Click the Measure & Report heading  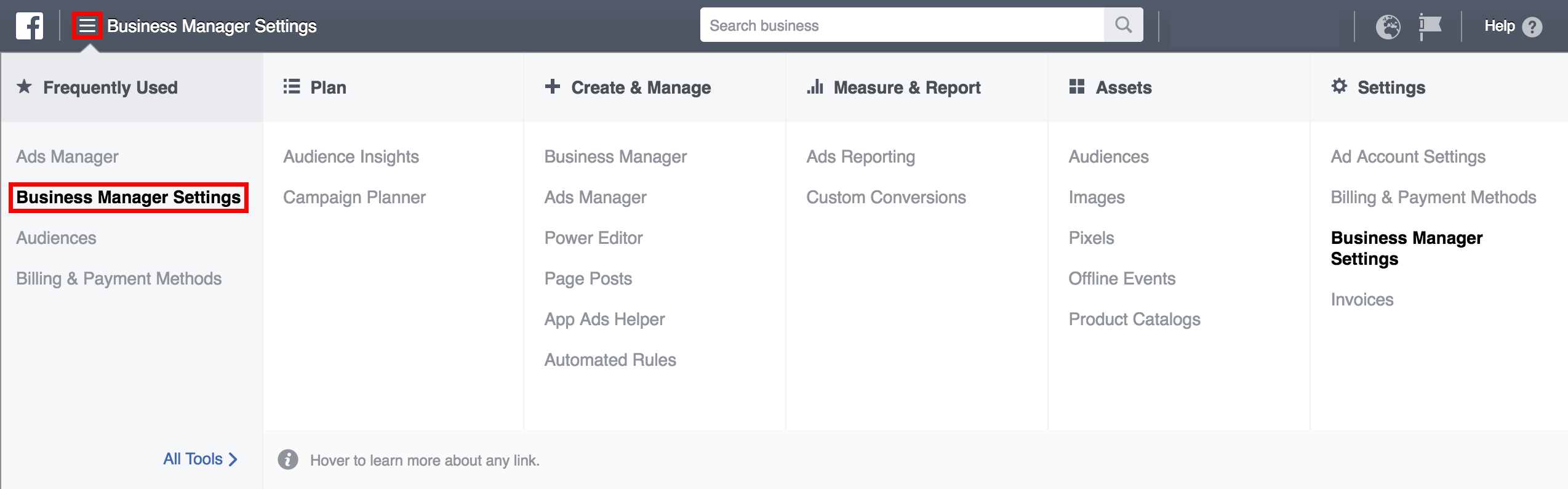coord(907,87)
